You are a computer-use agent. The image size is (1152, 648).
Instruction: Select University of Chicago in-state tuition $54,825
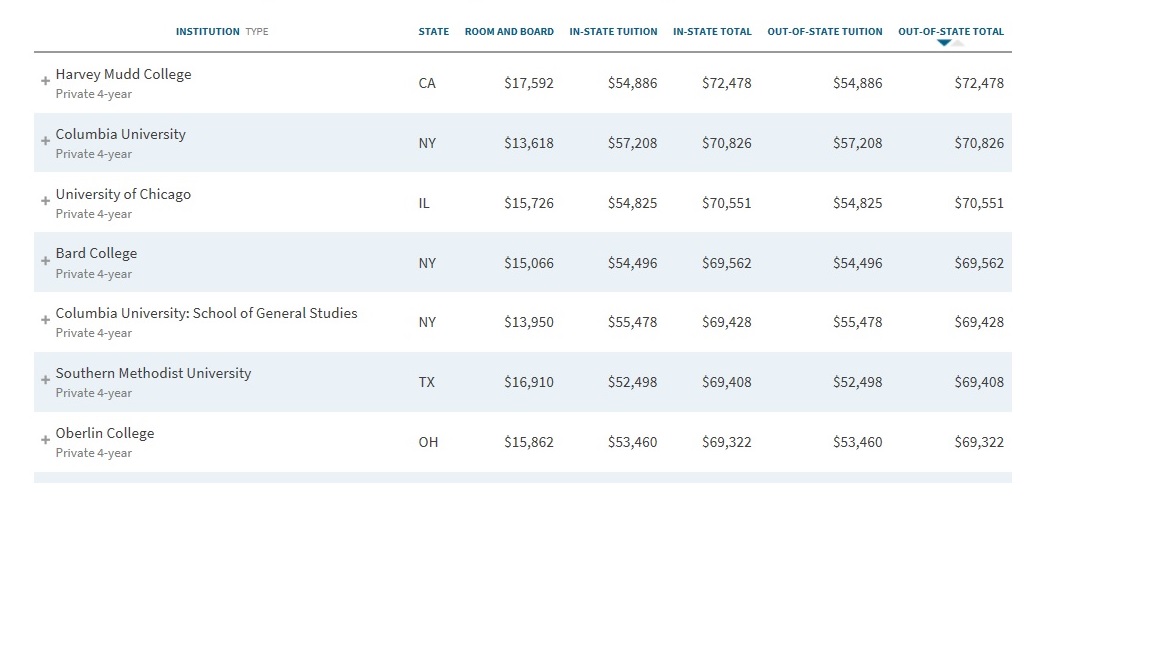tap(633, 203)
